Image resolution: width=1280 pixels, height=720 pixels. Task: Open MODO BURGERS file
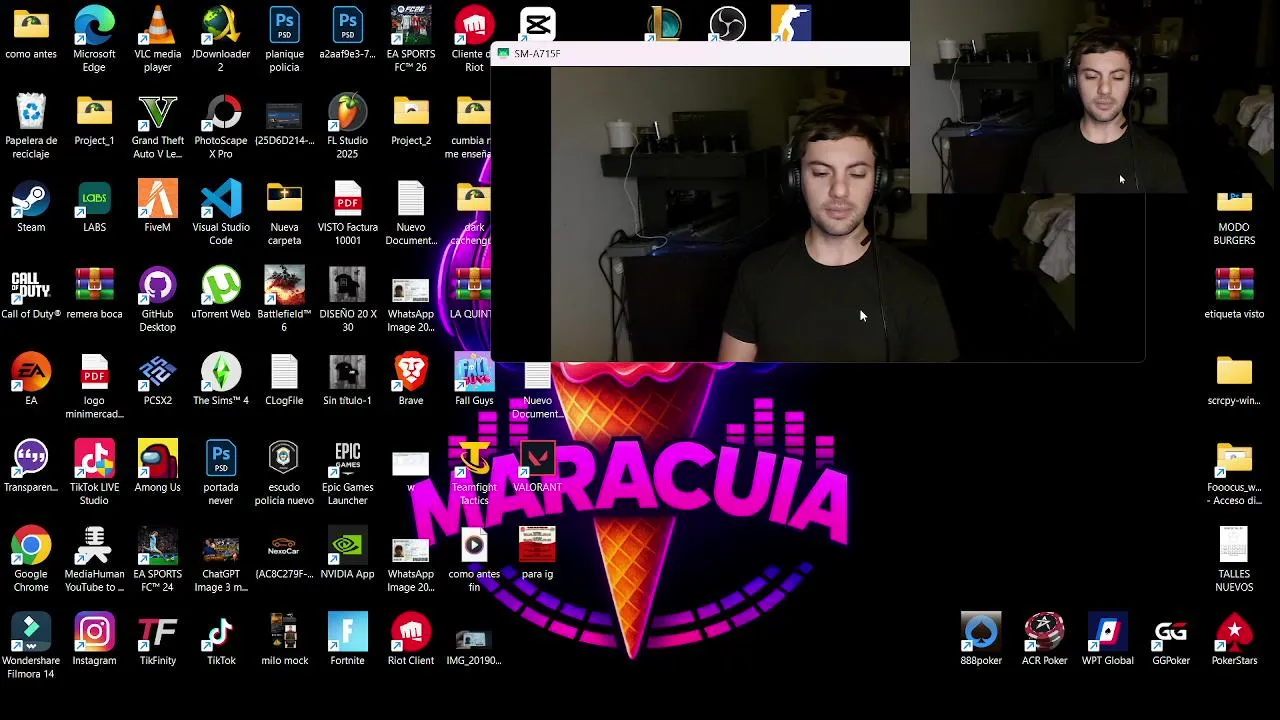pyautogui.click(x=1234, y=220)
